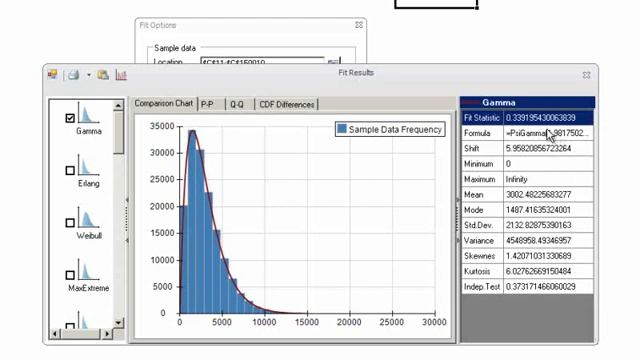Screen dimensions: 640x360
Task: Click the Mode value 1487.41635324001
Action: tap(548, 210)
